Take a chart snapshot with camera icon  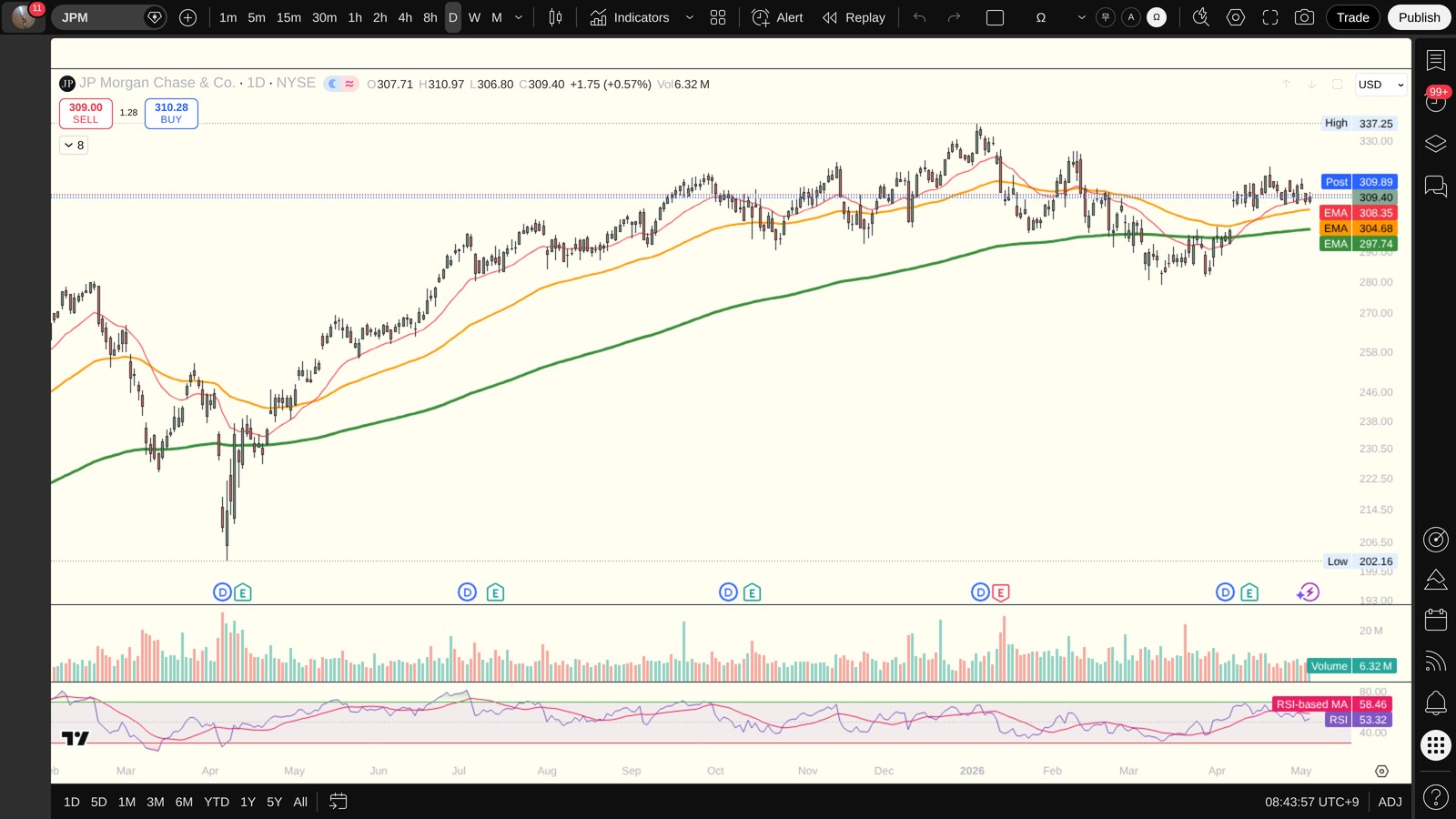[1304, 17]
